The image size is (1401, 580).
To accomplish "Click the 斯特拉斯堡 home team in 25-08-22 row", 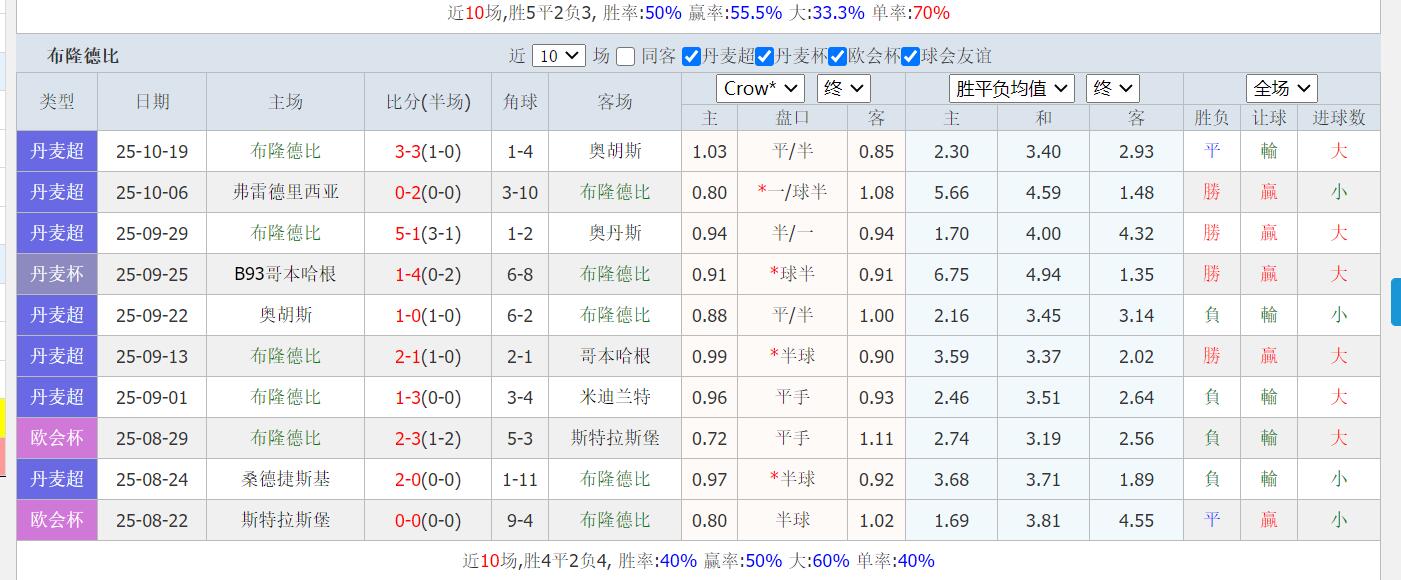I will (285, 520).
